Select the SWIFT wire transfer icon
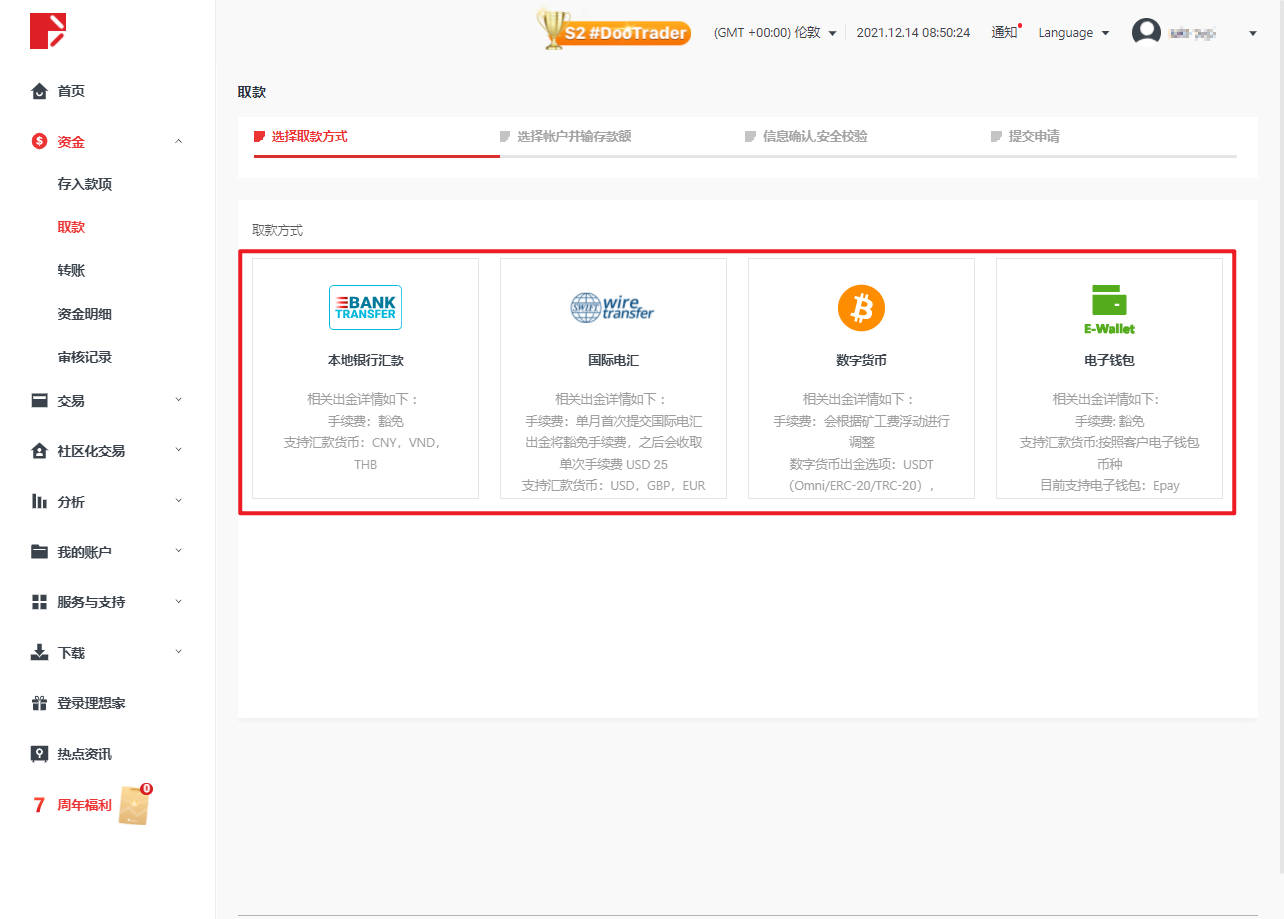This screenshot has height=919, width=1284. click(x=612, y=307)
